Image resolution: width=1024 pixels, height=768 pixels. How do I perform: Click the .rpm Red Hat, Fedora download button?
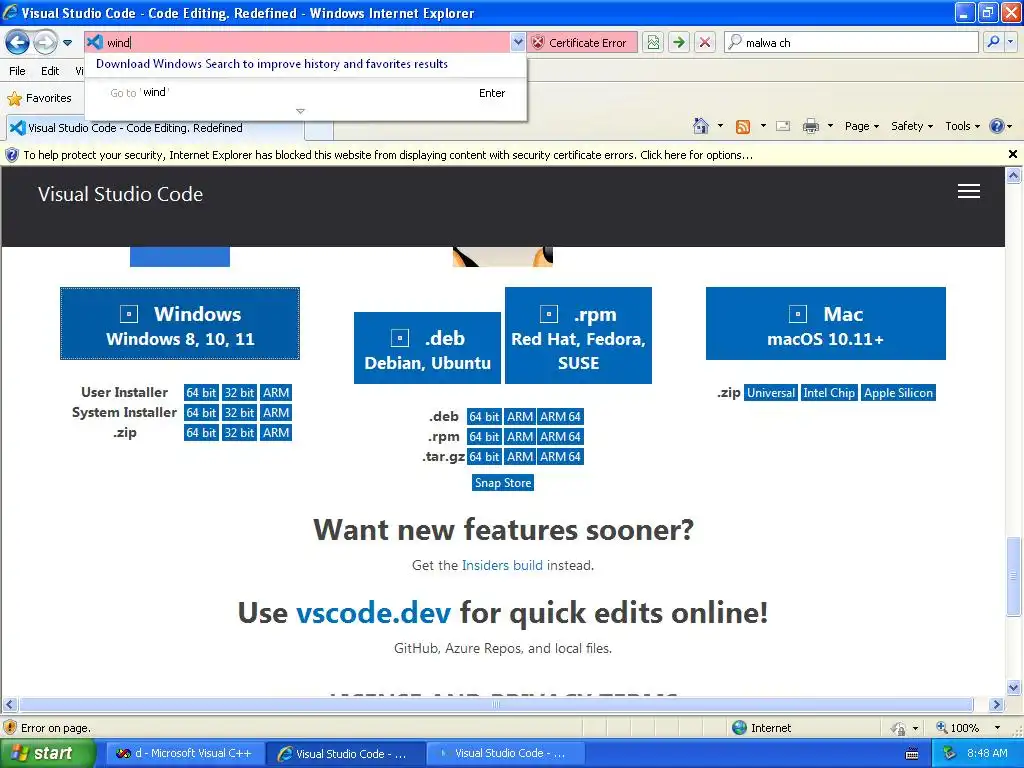coord(578,336)
